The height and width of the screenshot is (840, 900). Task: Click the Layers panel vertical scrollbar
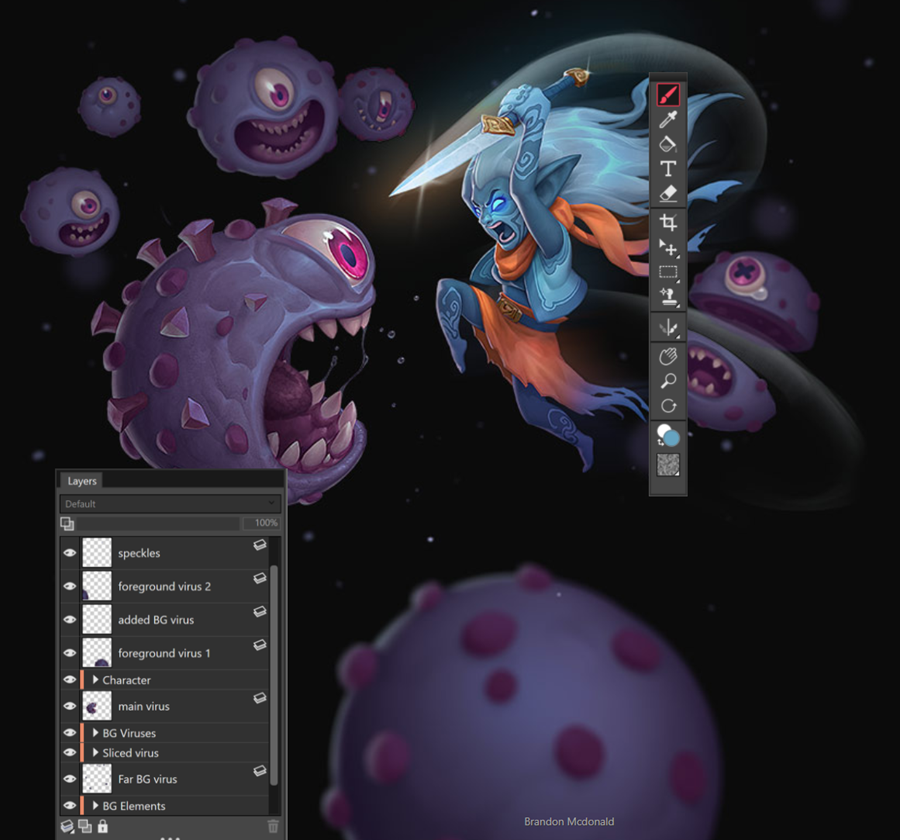pos(274,675)
